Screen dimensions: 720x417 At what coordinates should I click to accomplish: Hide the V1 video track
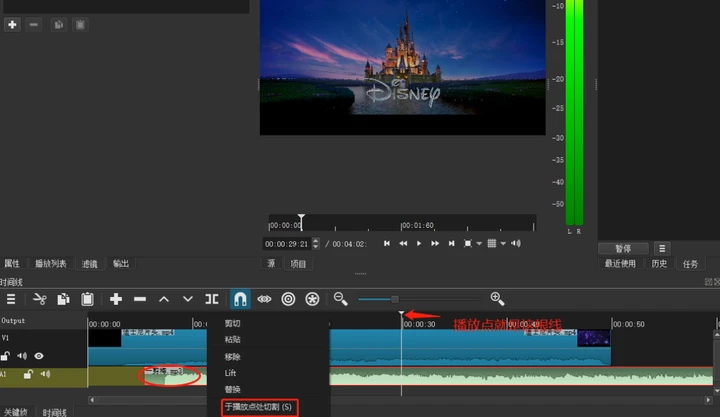[39, 356]
